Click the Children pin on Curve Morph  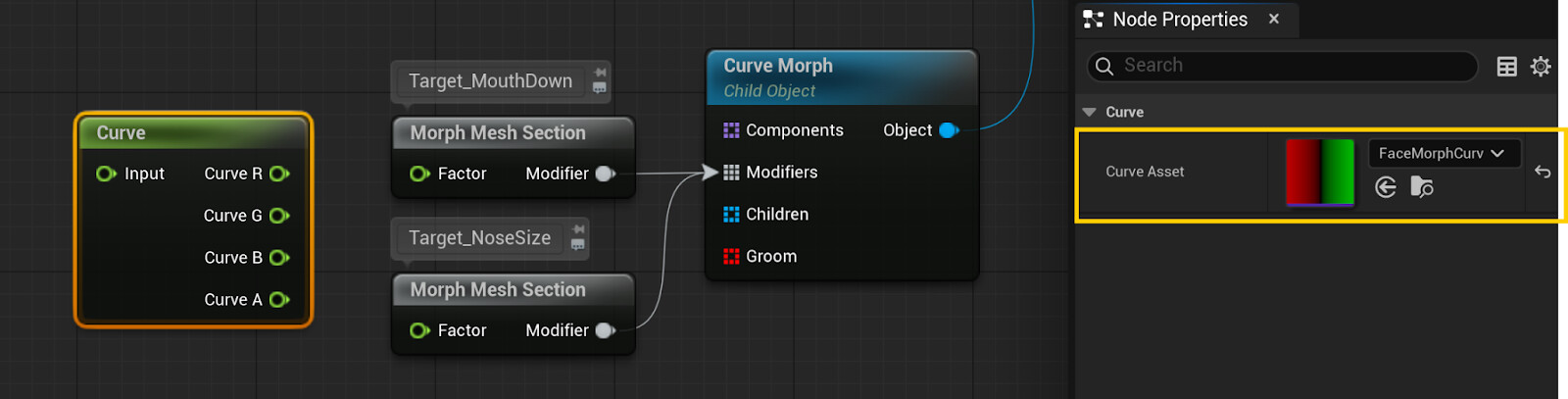tap(731, 215)
